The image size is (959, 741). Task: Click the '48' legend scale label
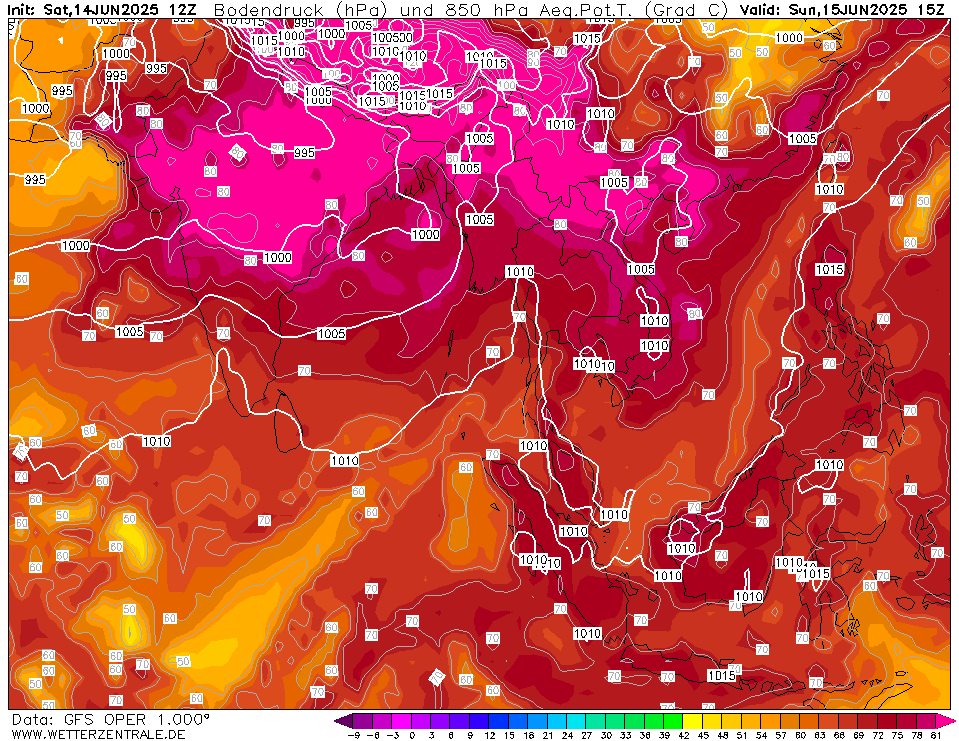point(722,735)
